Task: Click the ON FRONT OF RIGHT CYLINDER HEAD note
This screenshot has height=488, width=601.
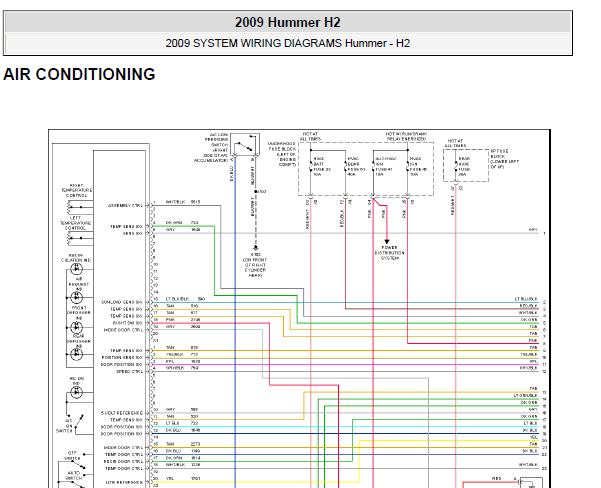Action: [x=255, y=268]
